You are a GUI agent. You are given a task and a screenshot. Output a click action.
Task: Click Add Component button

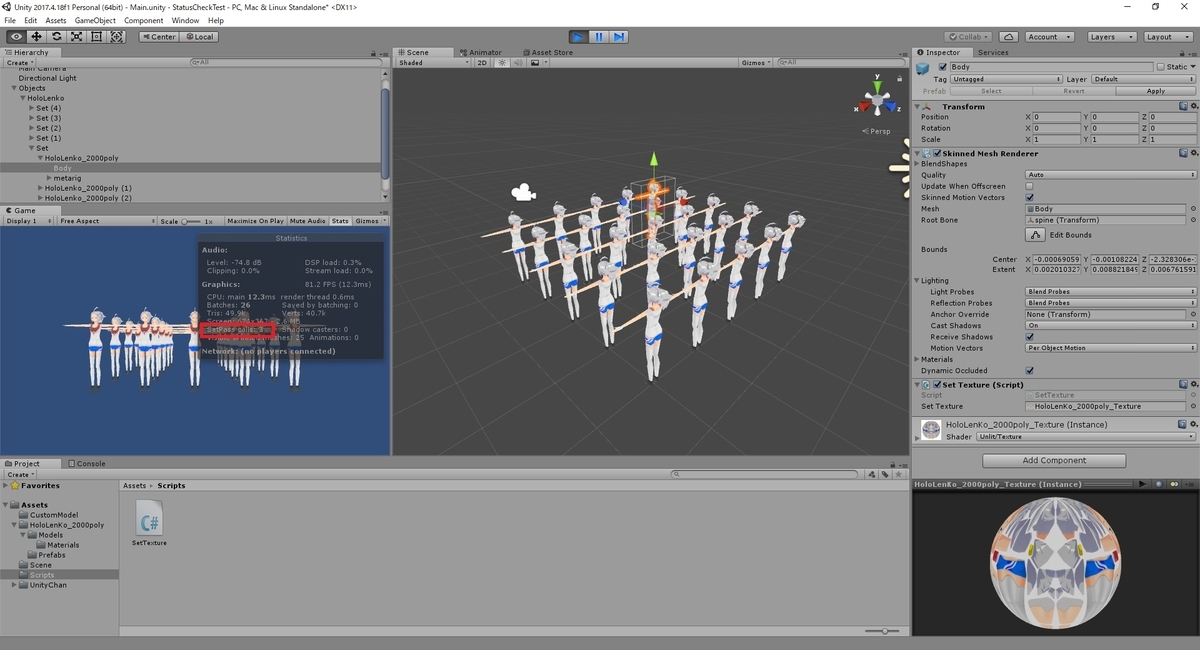[1054, 460]
